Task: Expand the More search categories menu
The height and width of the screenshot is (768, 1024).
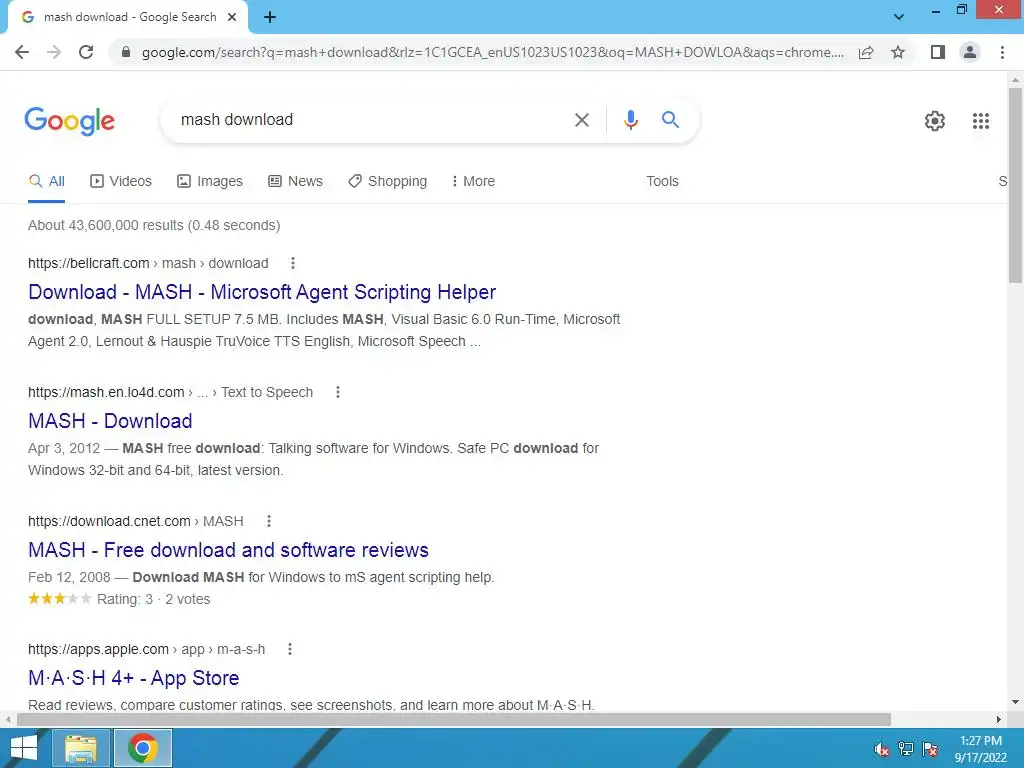Action: pos(473,182)
